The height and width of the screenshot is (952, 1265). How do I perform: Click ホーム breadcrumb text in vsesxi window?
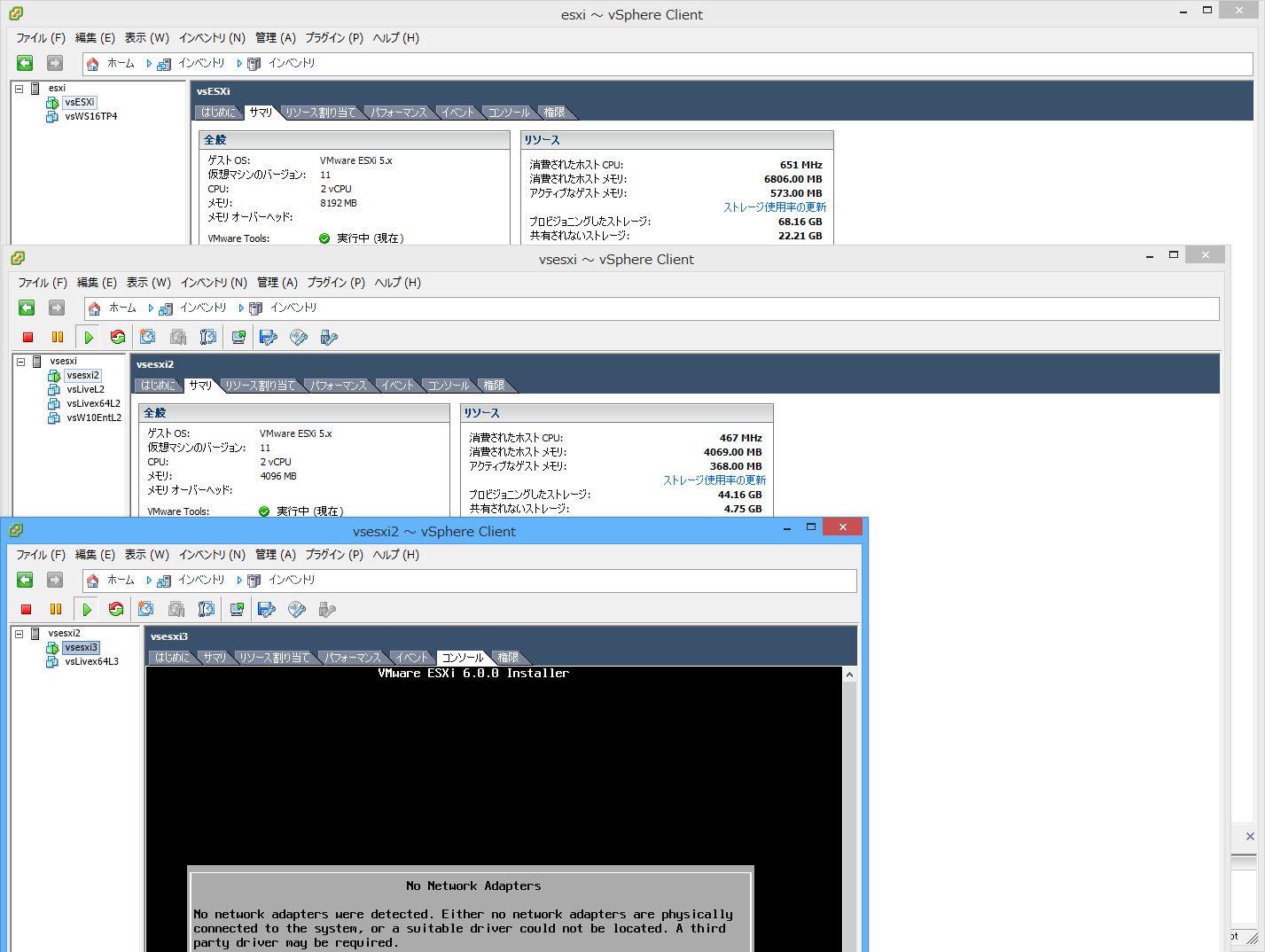pos(122,308)
